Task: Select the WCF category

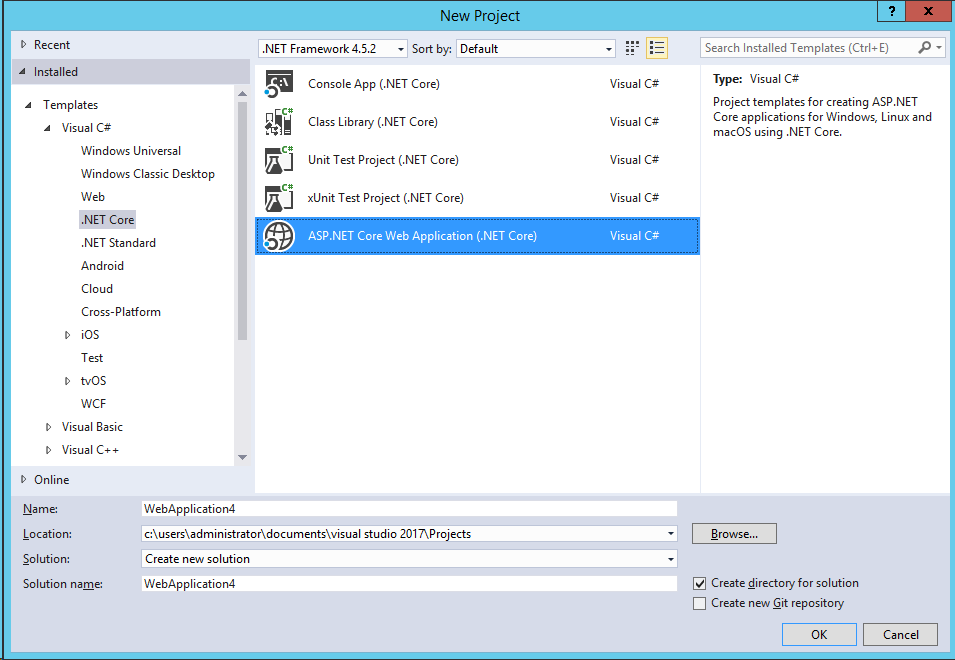Action: tap(93, 404)
